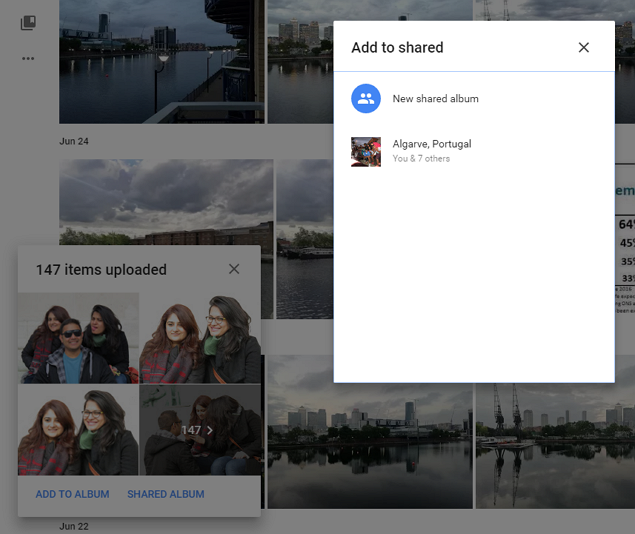Click the 'Add to shared' dialog title
635x534 pixels.
[x=397, y=47]
